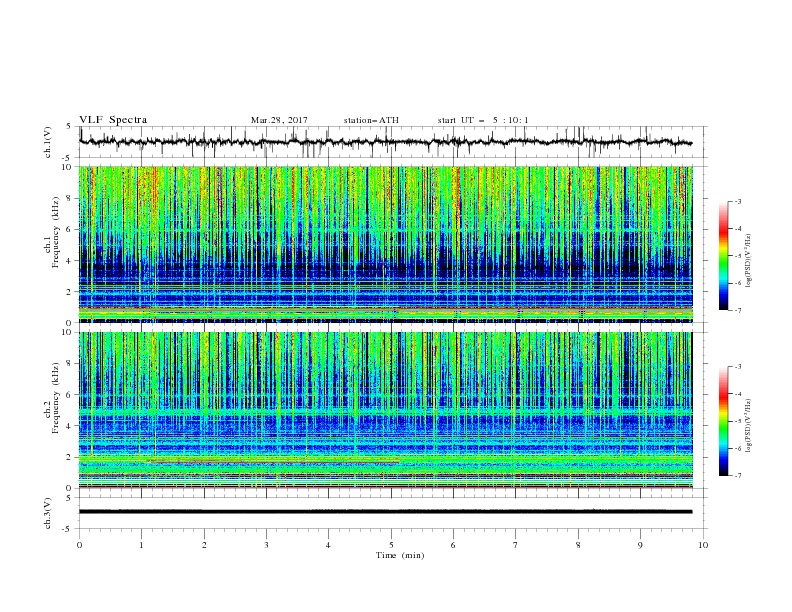Click time axis tick label "2"
The image size is (792, 612).
[204, 545]
